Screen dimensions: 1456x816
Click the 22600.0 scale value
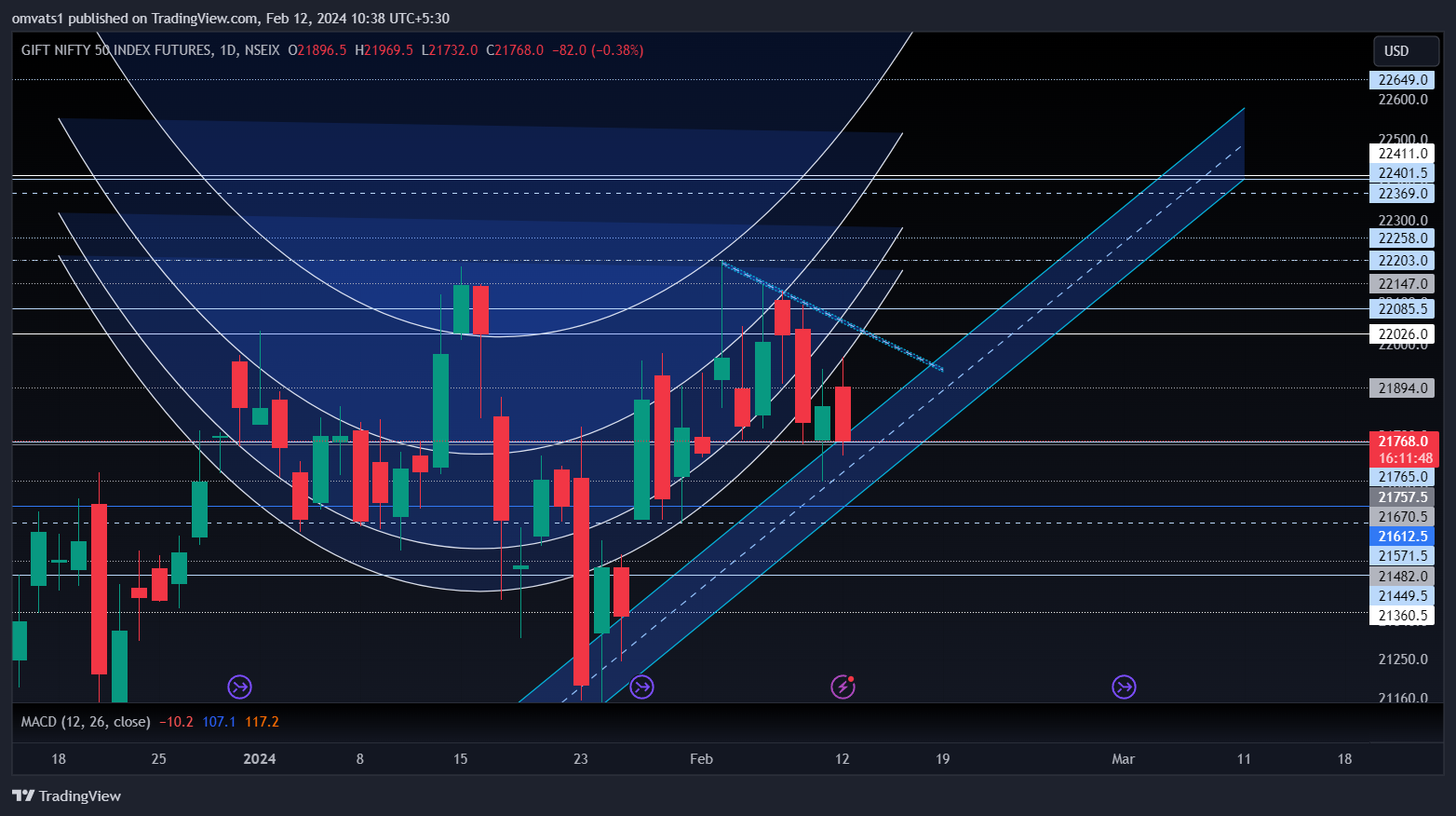(x=1403, y=100)
